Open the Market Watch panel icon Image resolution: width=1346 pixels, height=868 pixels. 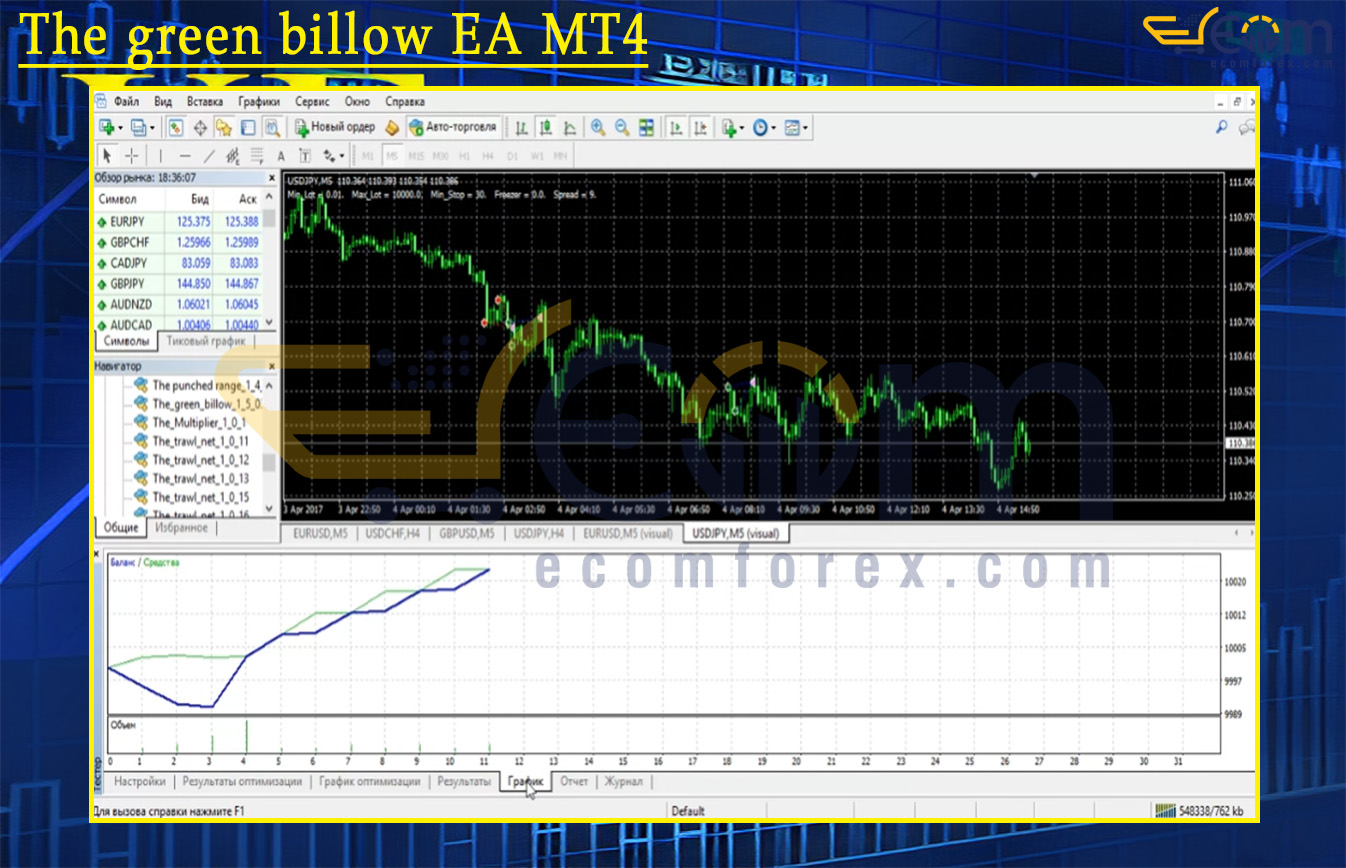pos(176,128)
